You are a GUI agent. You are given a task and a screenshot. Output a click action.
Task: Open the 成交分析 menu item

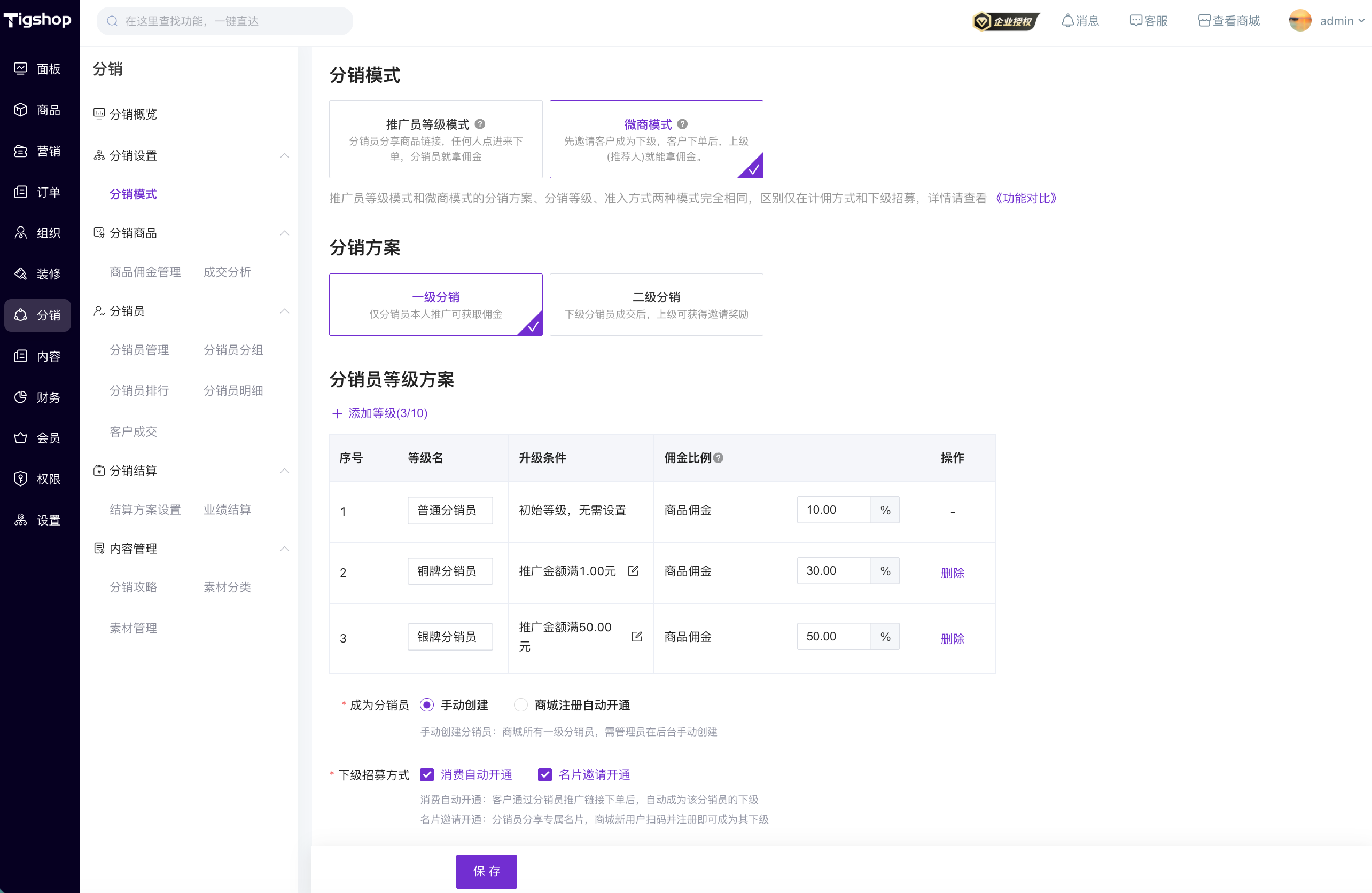[x=227, y=272]
